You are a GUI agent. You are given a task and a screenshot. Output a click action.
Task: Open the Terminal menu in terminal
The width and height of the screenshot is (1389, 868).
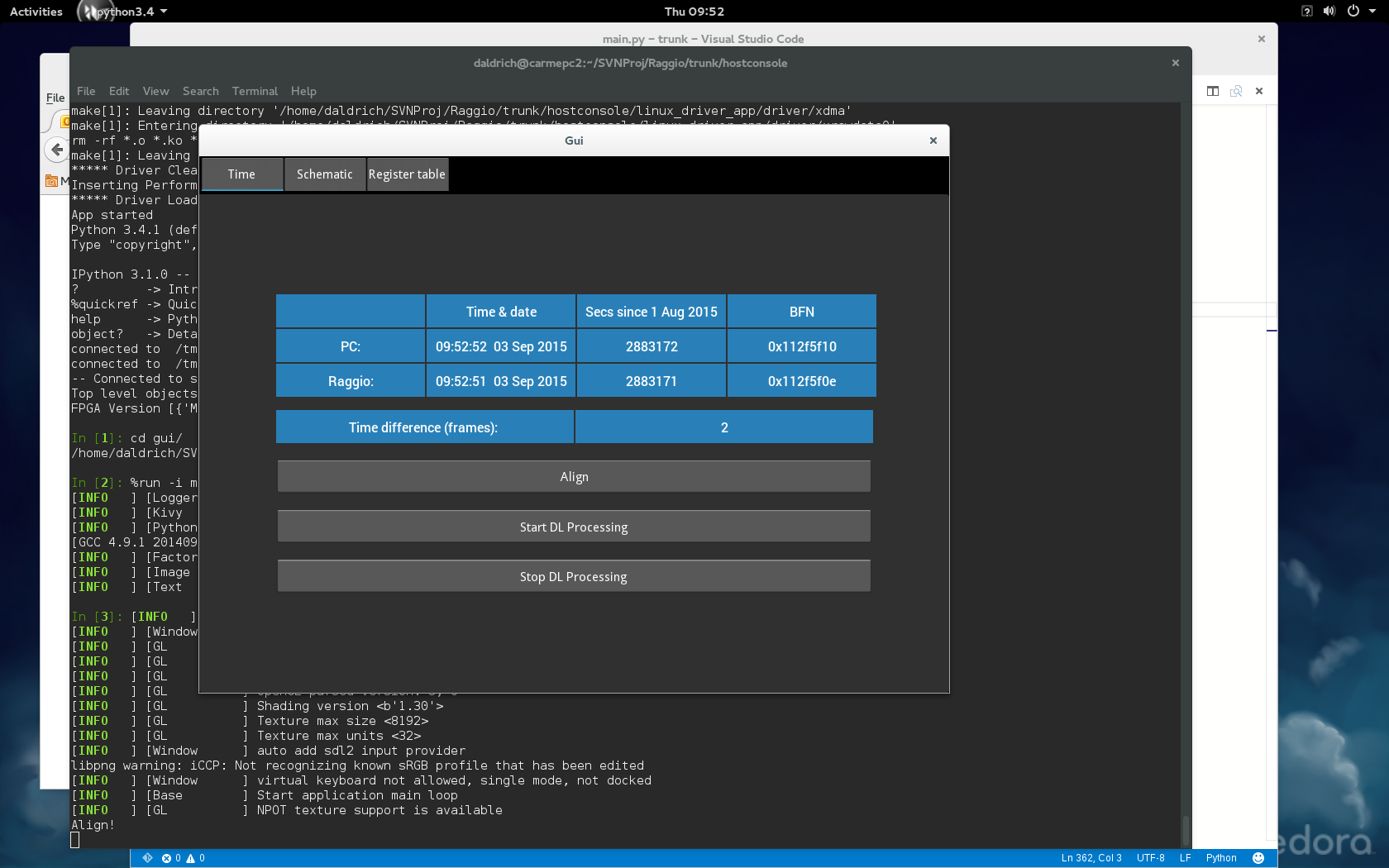coord(255,91)
